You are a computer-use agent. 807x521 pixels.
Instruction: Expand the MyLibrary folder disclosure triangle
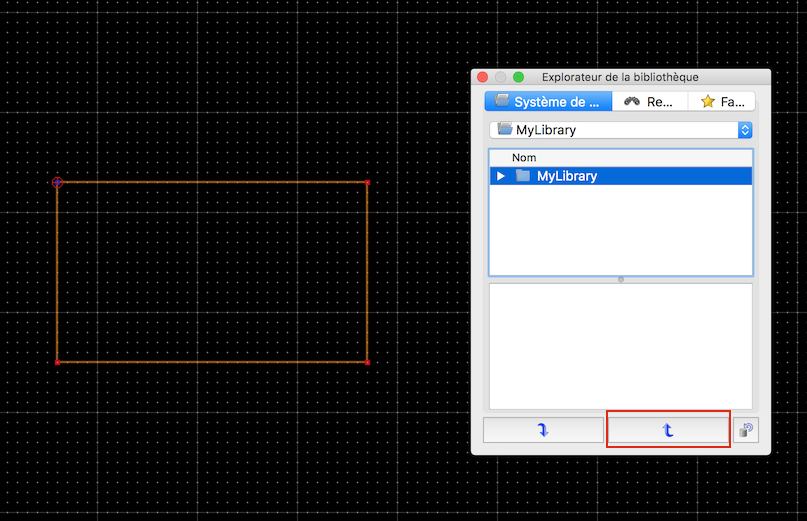click(x=501, y=176)
